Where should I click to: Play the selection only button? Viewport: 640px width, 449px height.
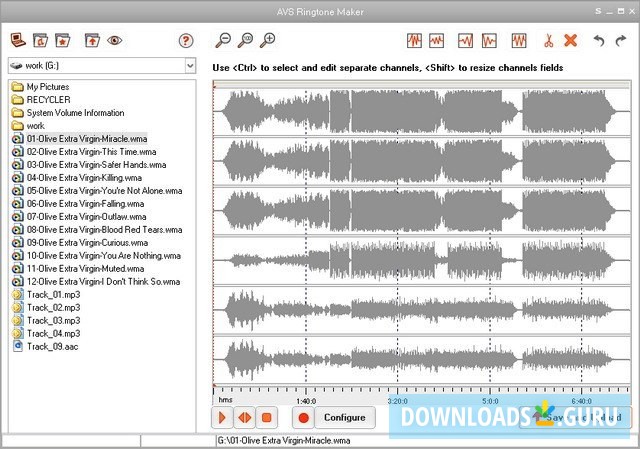coord(244,418)
